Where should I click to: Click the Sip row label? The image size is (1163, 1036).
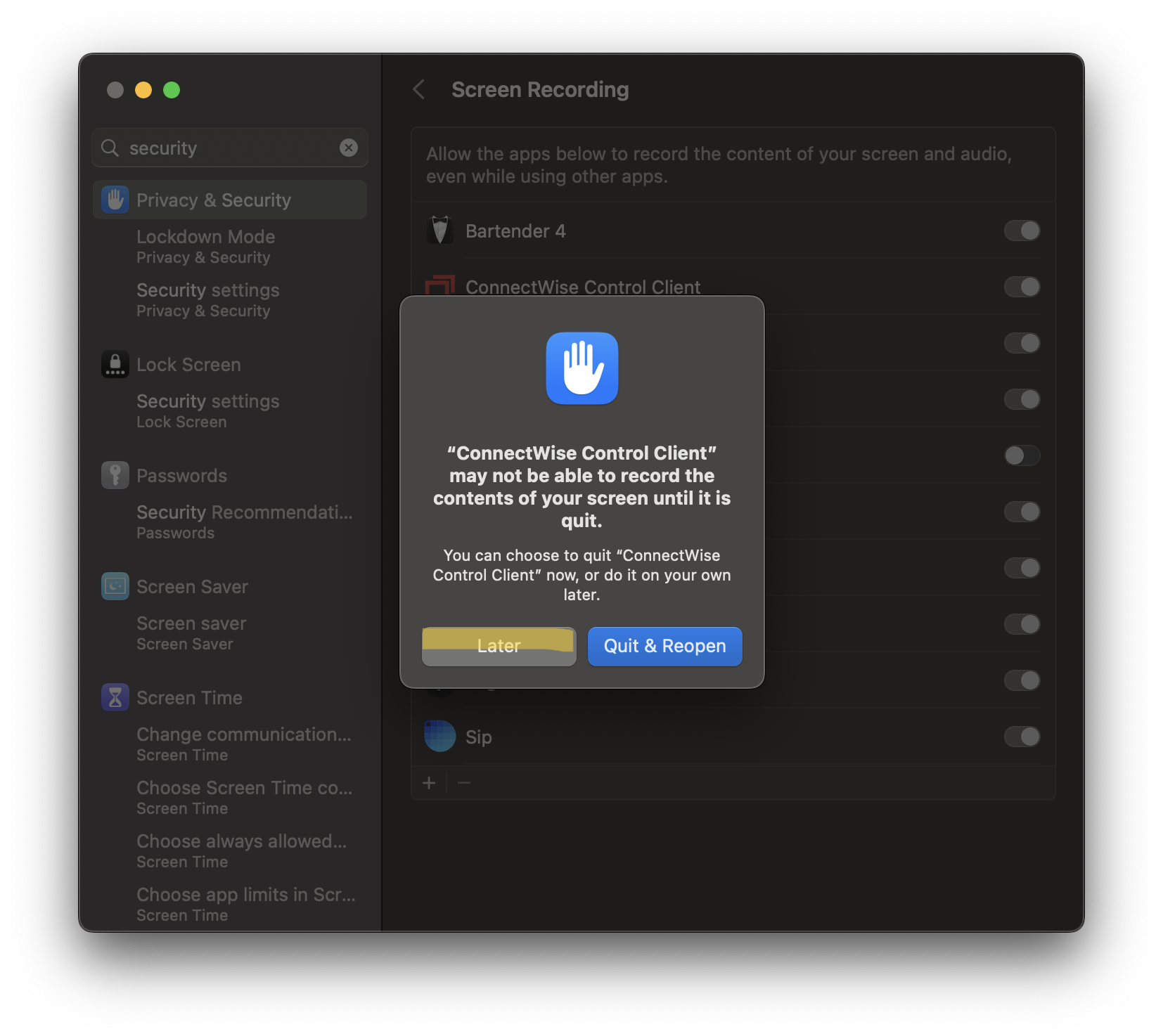pyautogui.click(x=479, y=737)
